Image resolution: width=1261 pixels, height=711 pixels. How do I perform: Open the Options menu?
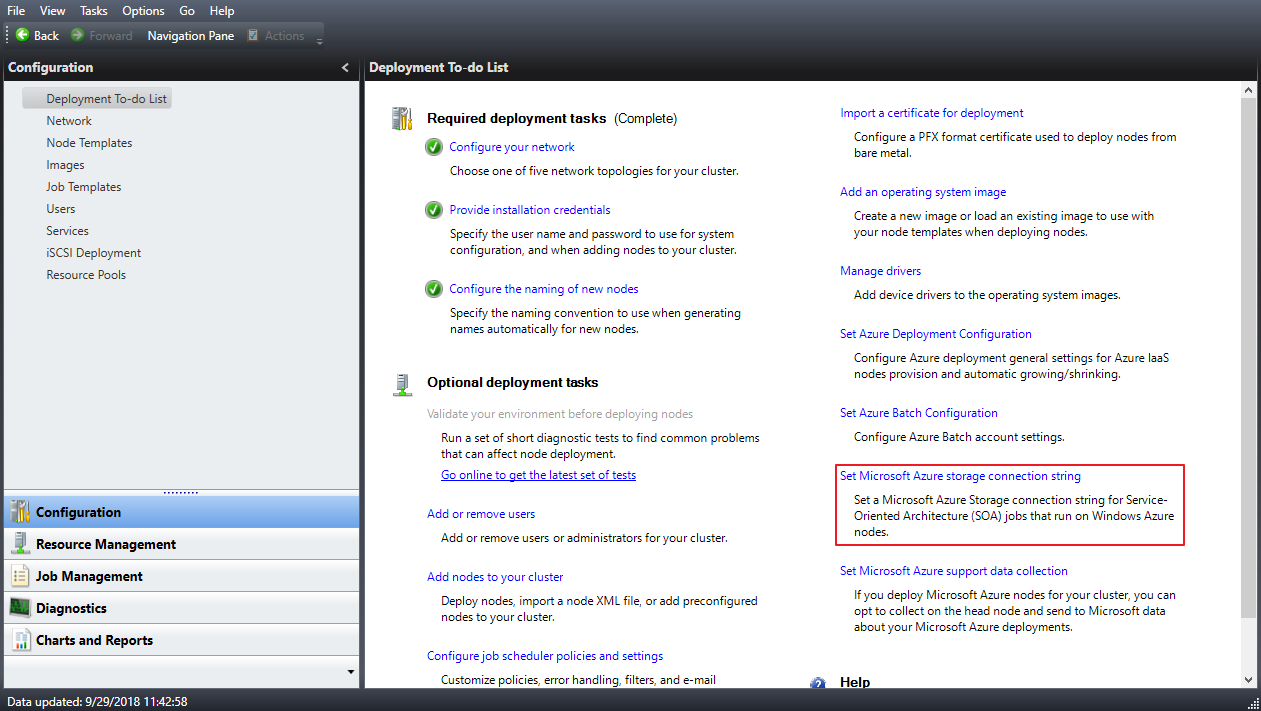(x=143, y=11)
